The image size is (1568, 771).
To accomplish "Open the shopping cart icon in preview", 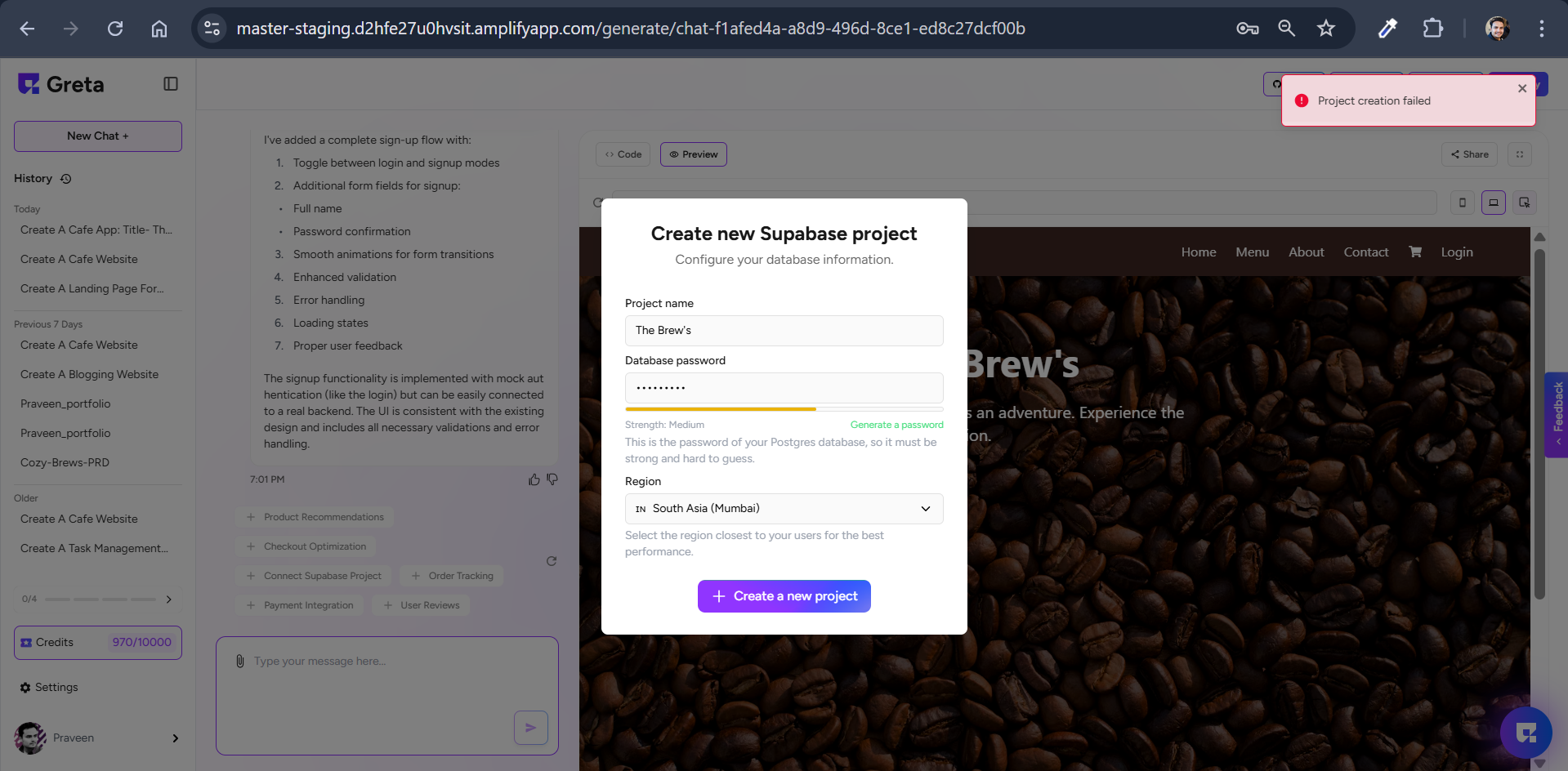I will [x=1415, y=252].
